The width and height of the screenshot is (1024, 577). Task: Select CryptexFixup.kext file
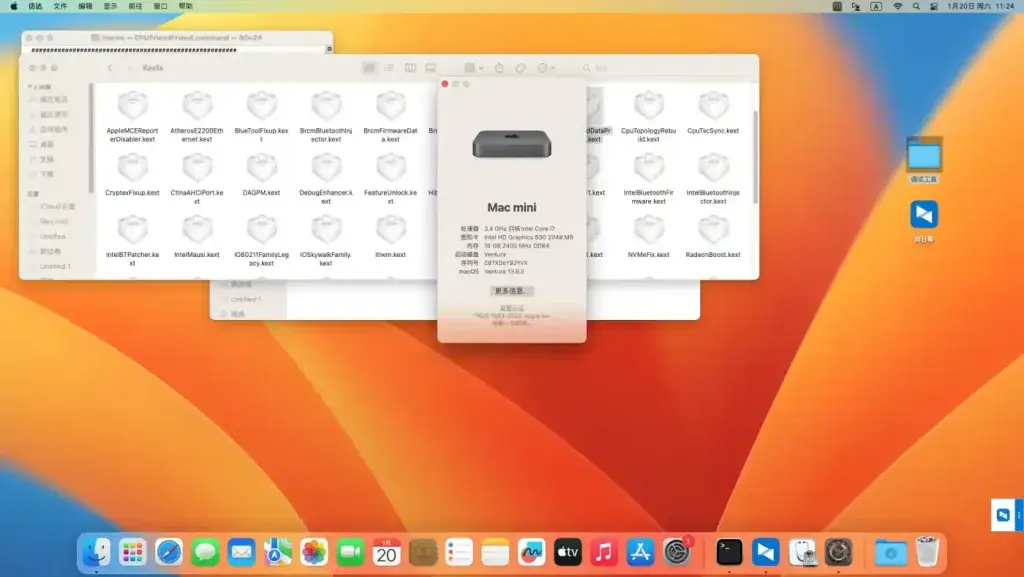(x=133, y=174)
